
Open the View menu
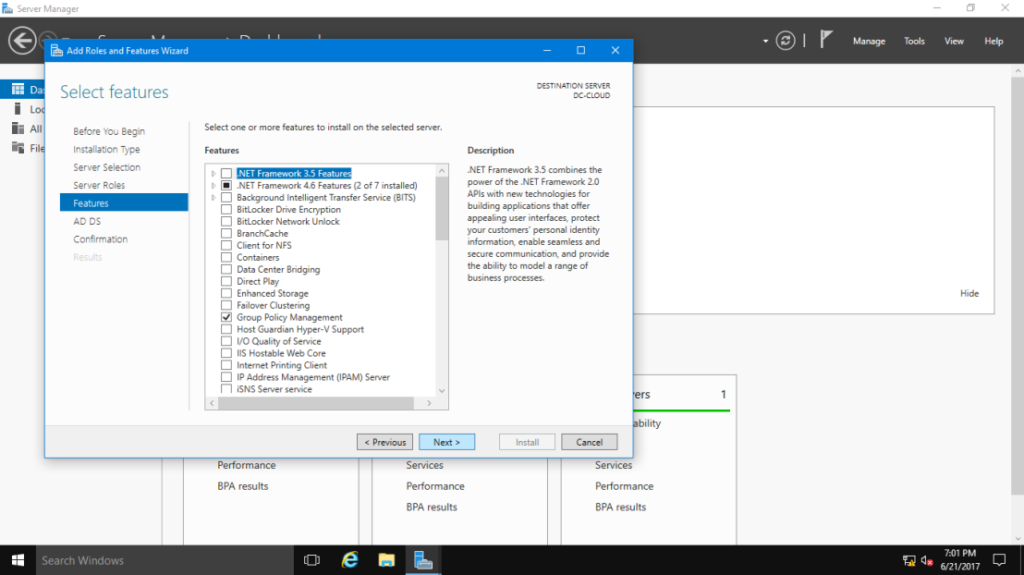click(953, 41)
